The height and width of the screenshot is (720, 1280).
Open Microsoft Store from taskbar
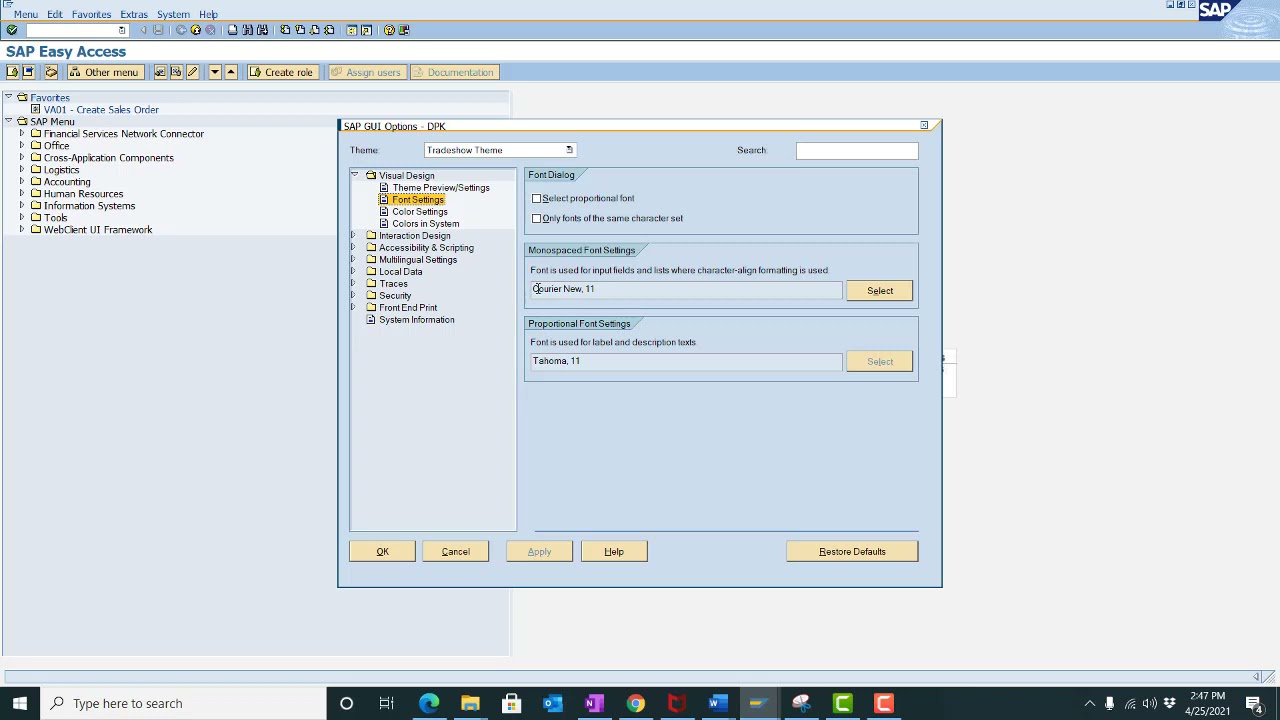point(511,703)
